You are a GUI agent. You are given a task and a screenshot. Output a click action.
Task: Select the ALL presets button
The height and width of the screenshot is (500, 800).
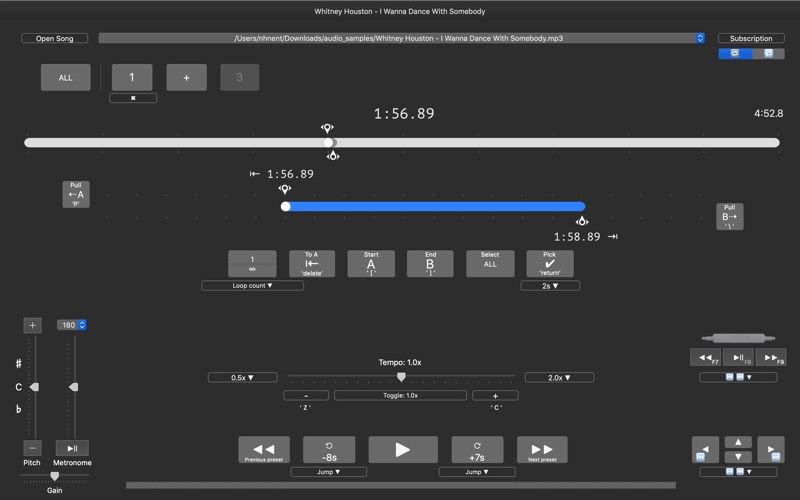pos(66,78)
